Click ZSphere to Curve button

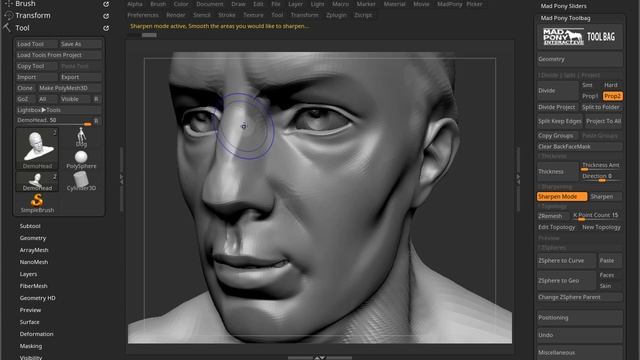pos(567,260)
